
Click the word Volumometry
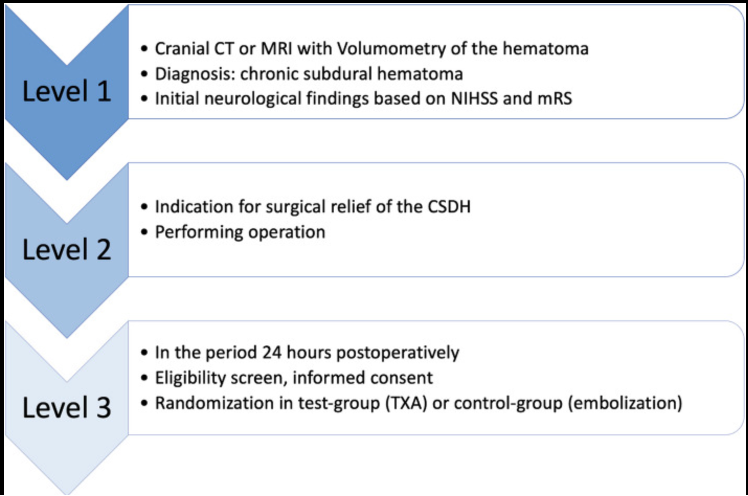click(397, 49)
